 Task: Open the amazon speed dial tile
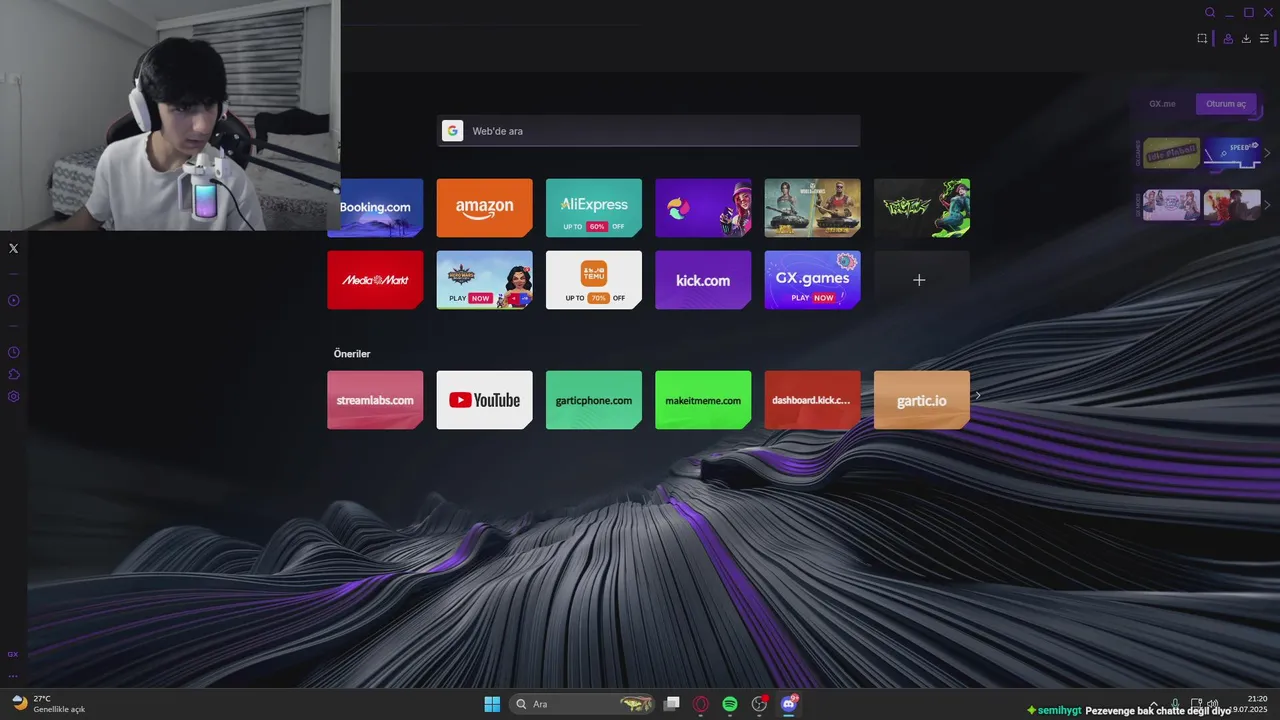pyautogui.click(x=484, y=208)
